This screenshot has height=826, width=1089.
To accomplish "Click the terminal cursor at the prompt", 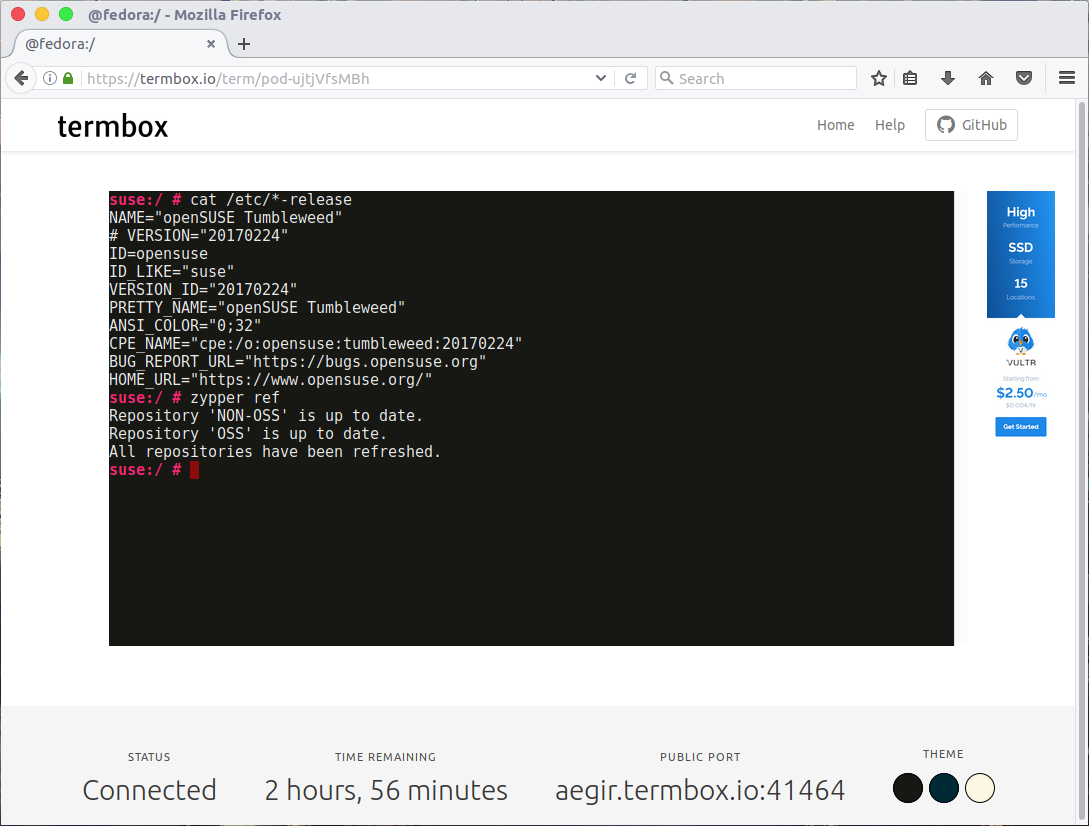I will 194,470.
